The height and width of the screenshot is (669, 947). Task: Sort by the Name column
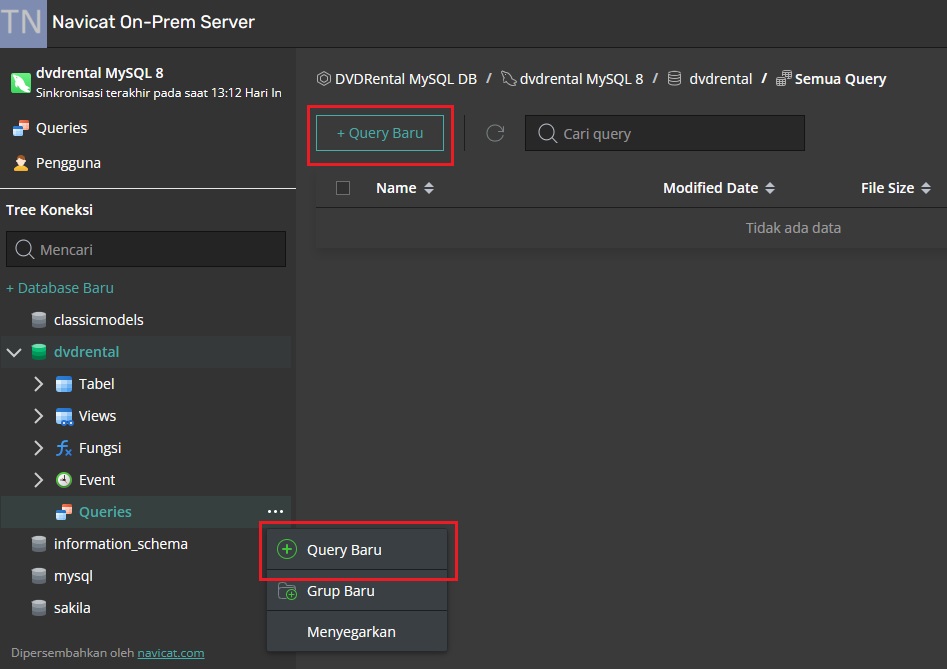coord(405,188)
